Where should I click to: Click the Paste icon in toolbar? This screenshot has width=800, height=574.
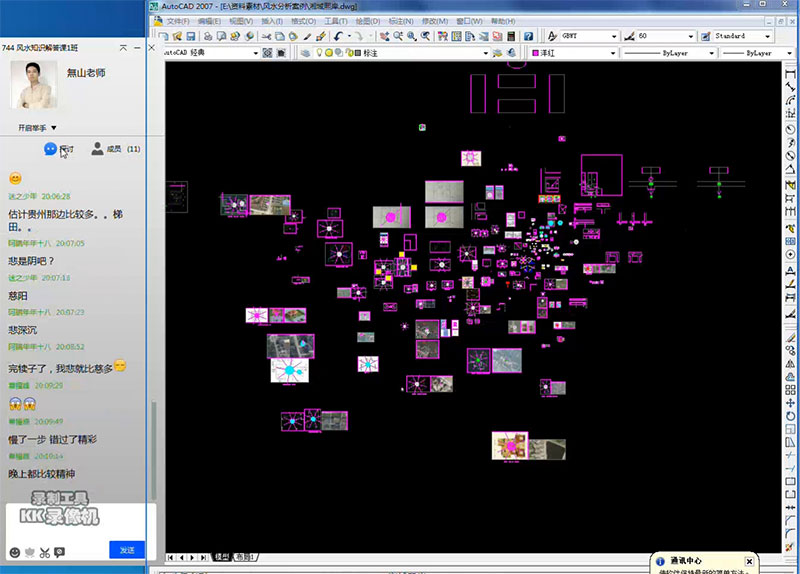click(x=293, y=36)
